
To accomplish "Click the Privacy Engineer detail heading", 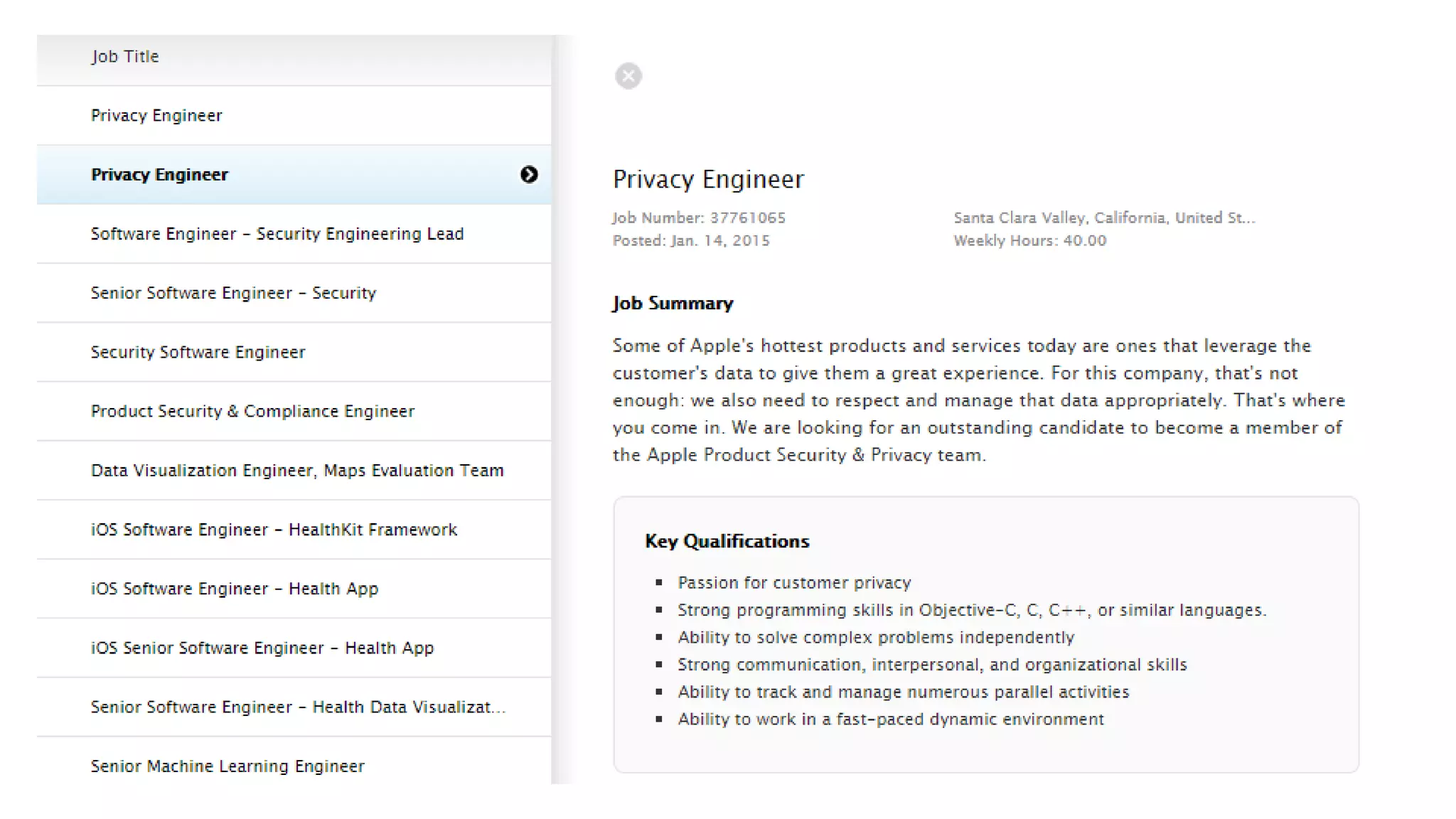I will point(708,179).
